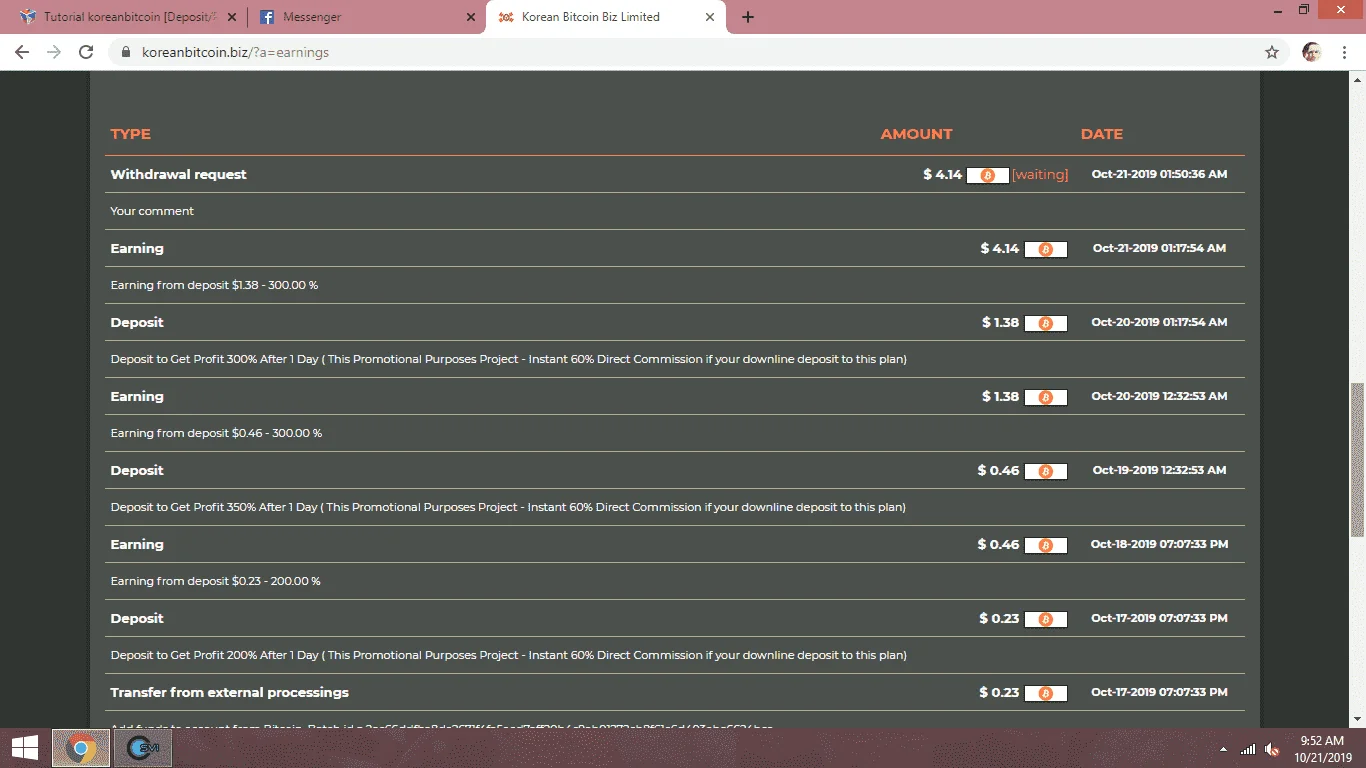The width and height of the screenshot is (1366, 768).
Task: Click Bitcoin icon in Transfer from external row
Action: tap(1046, 693)
